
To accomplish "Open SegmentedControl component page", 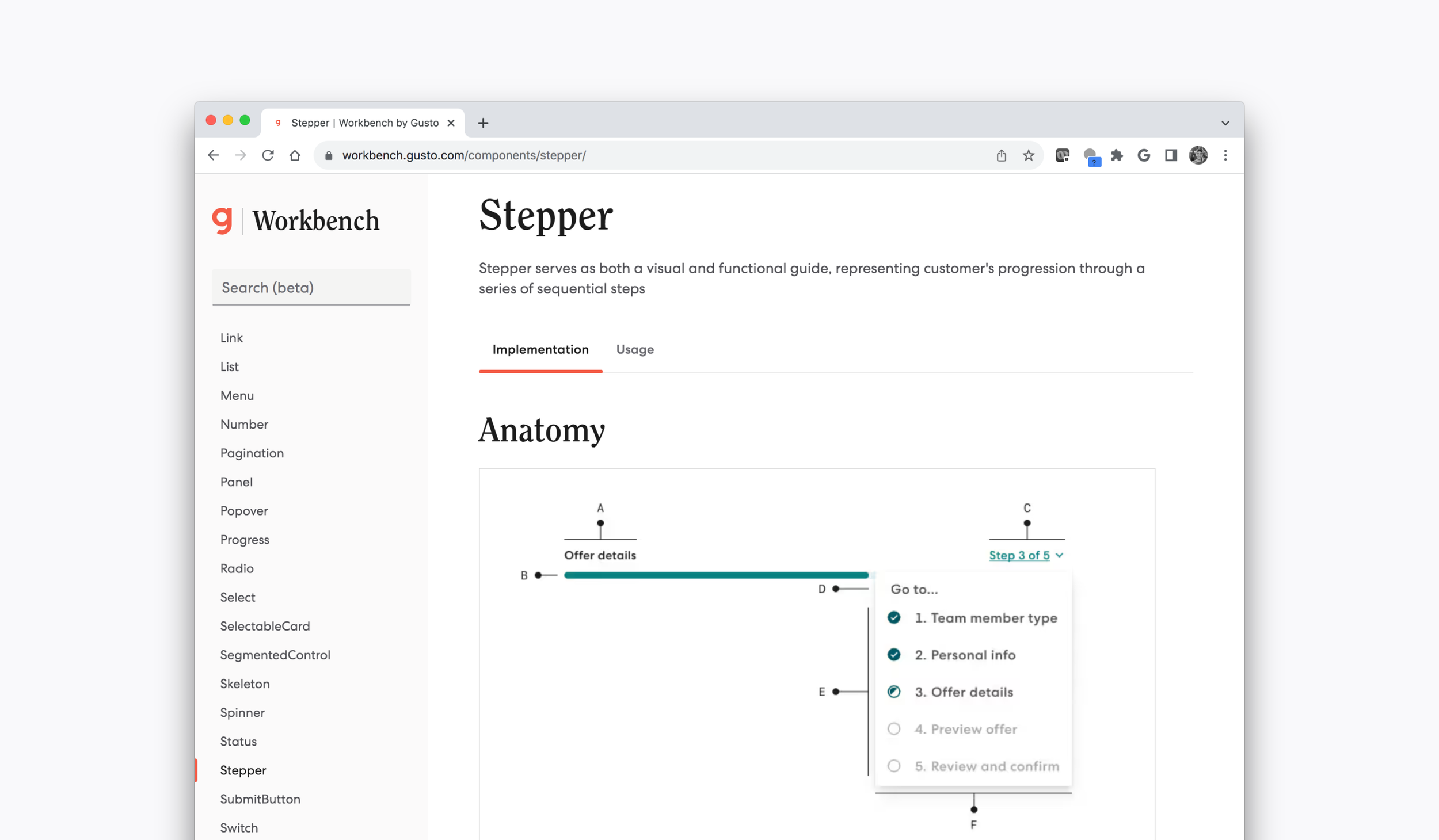I will pos(275,655).
